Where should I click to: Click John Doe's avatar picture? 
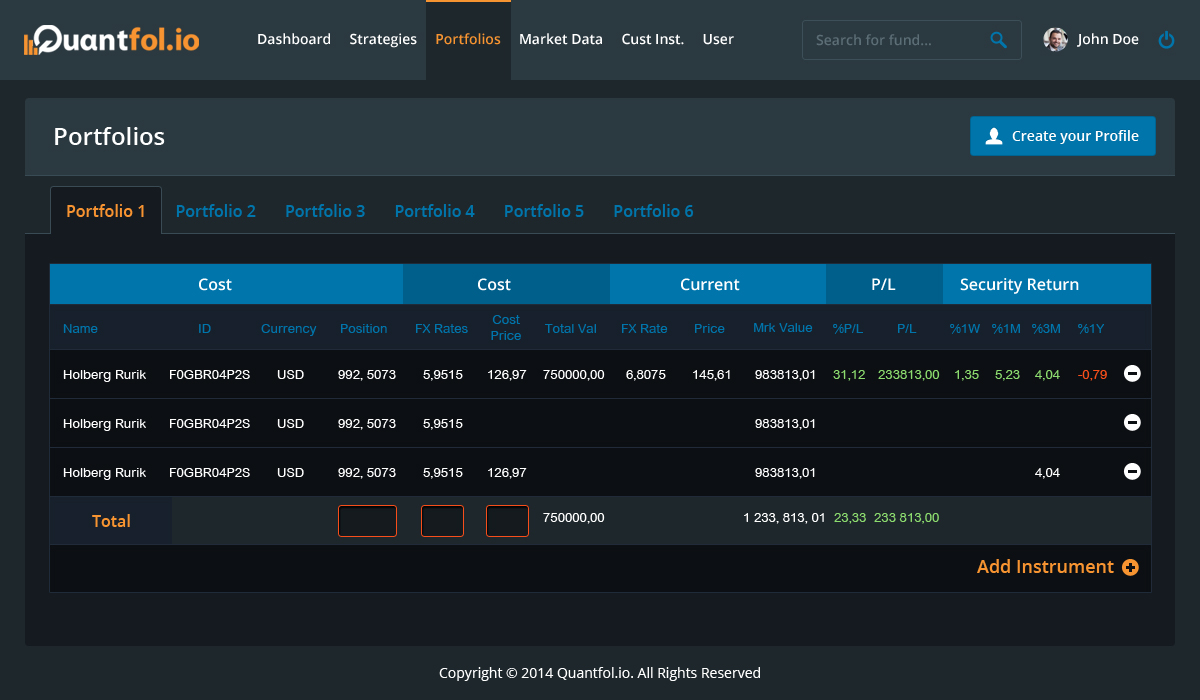1055,40
